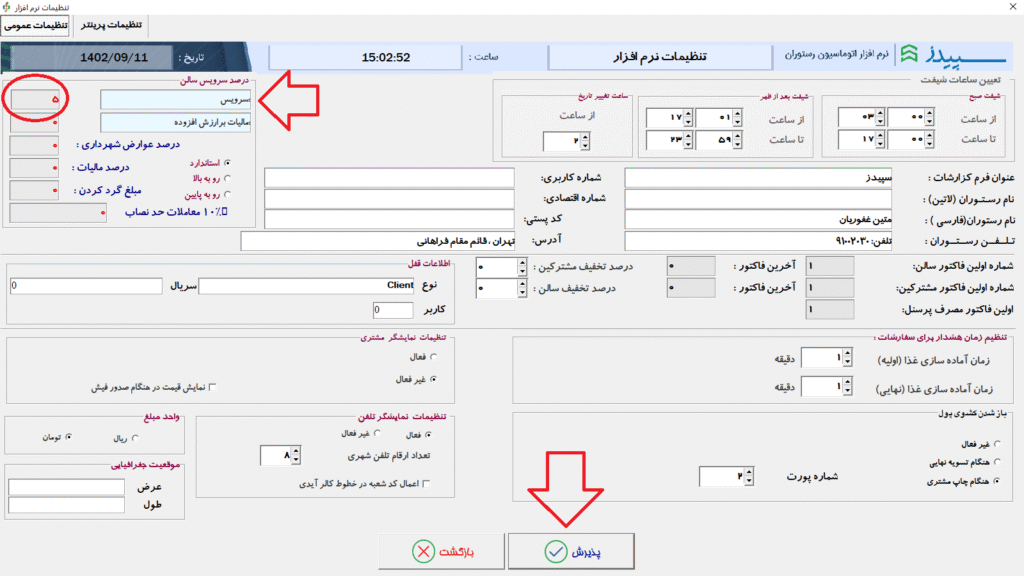Click the عرض latitude input field

65,486
